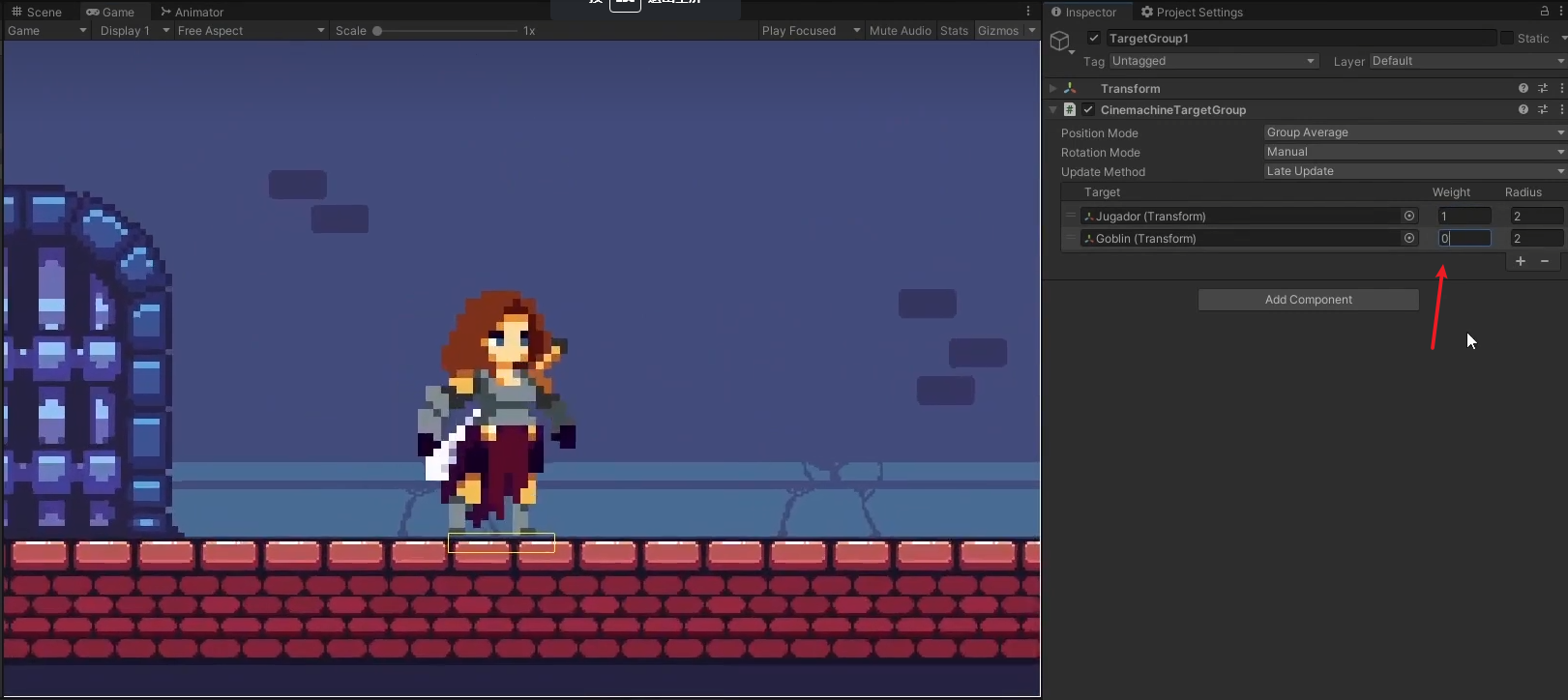The image size is (1568, 700).
Task: Open the Free Aspect dropdown
Action: (x=251, y=31)
